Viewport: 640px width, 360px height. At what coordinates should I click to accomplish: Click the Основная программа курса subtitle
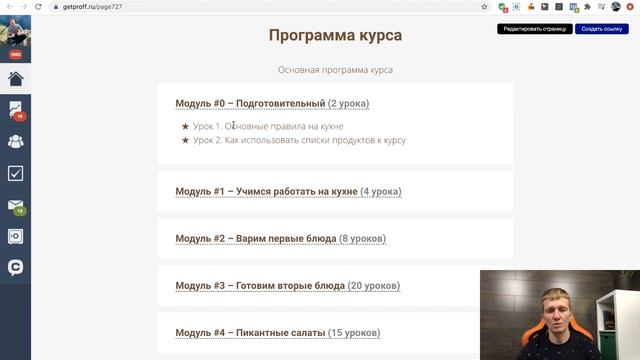point(336,70)
